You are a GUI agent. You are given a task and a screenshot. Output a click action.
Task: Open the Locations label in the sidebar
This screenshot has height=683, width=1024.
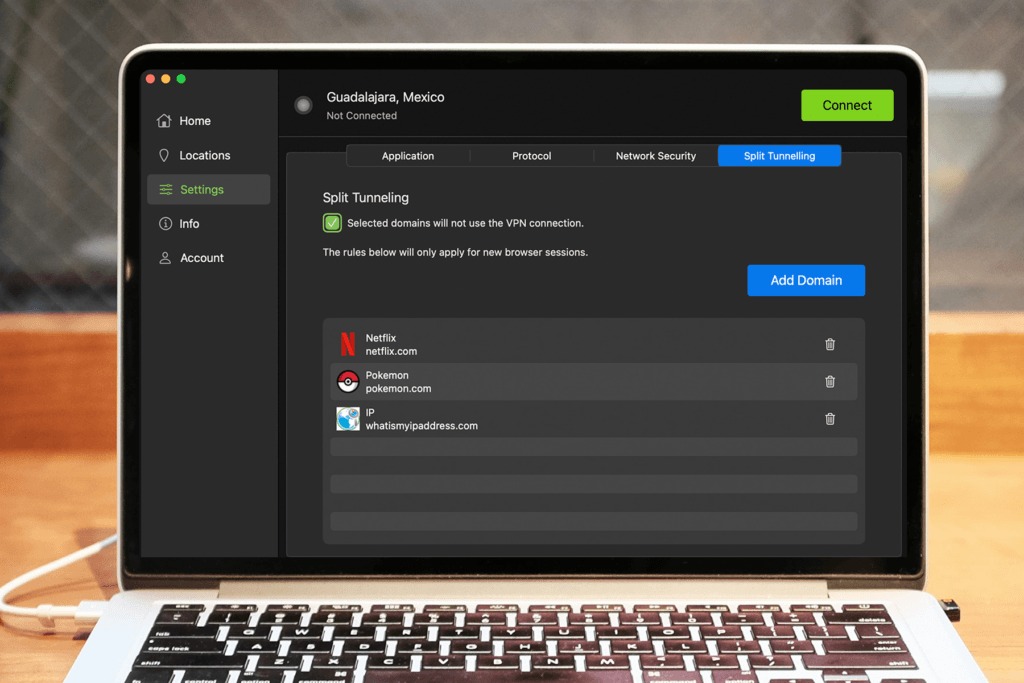[x=205, y=155]
